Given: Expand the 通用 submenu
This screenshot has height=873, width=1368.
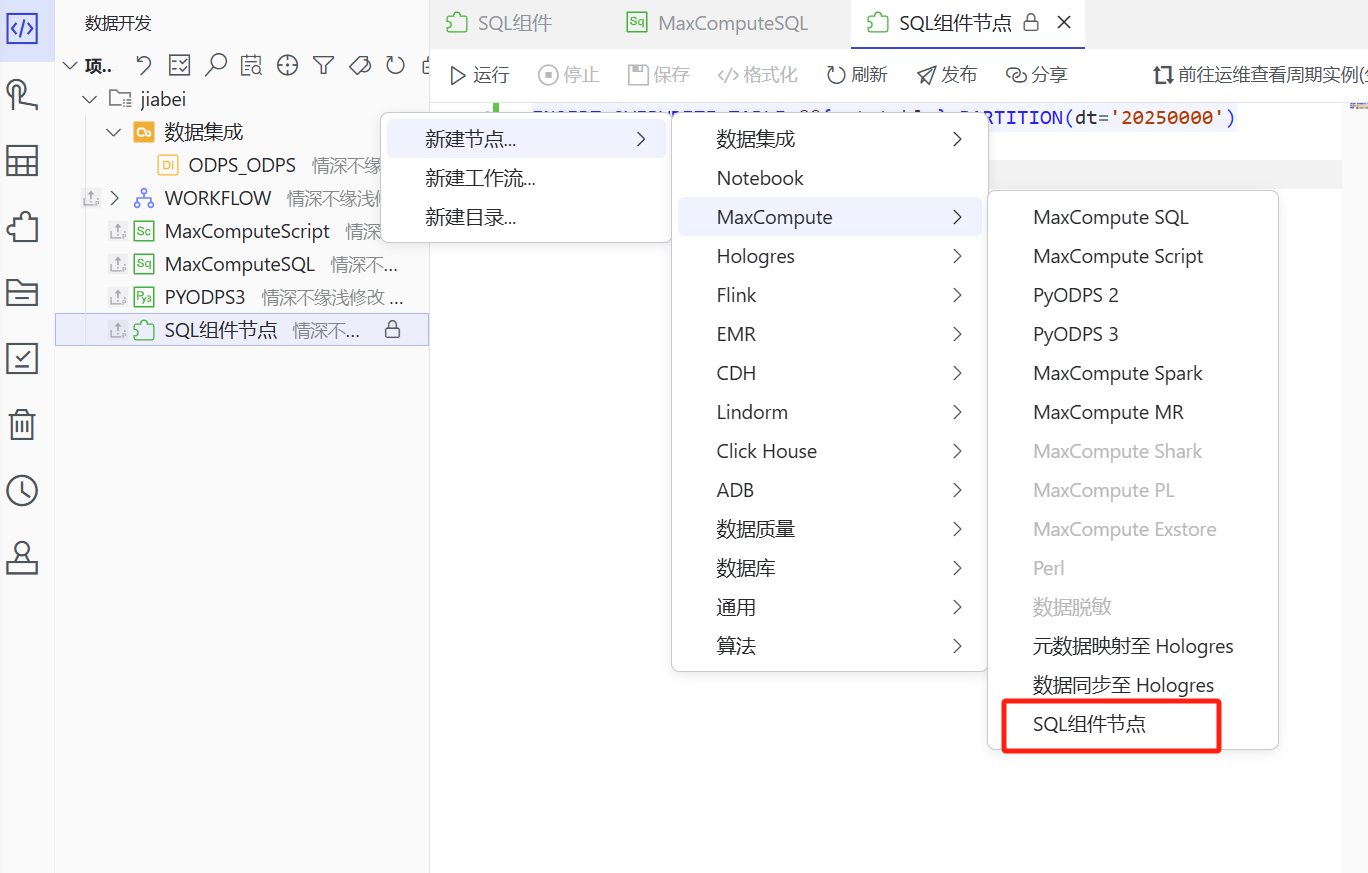Looking at the screenshot, I should (x=830, y=607).
